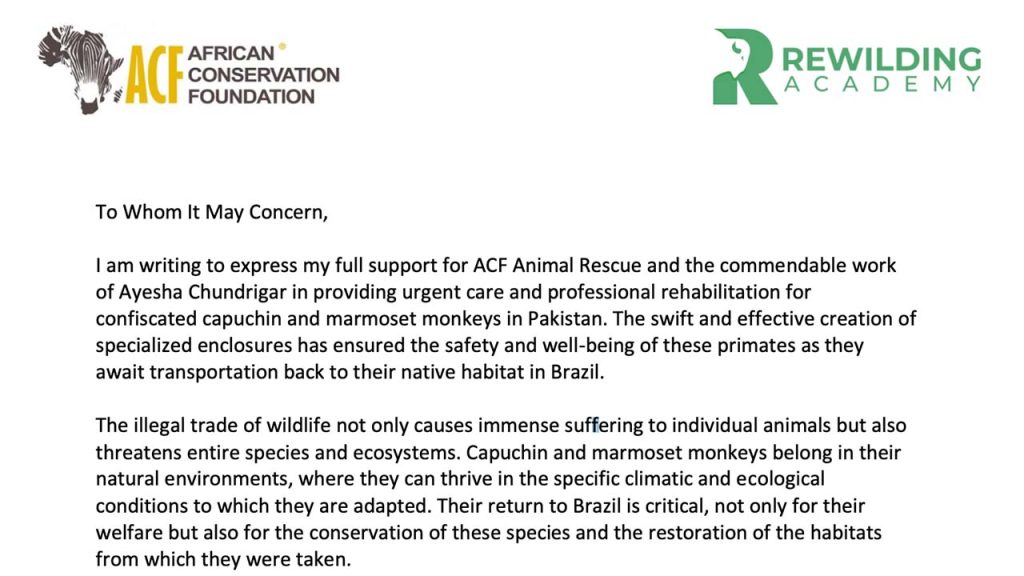Click the green R Rewilding icon
Image resolution: width=1024 pixels, height=576 pixels.
click(x=744, y=67)
